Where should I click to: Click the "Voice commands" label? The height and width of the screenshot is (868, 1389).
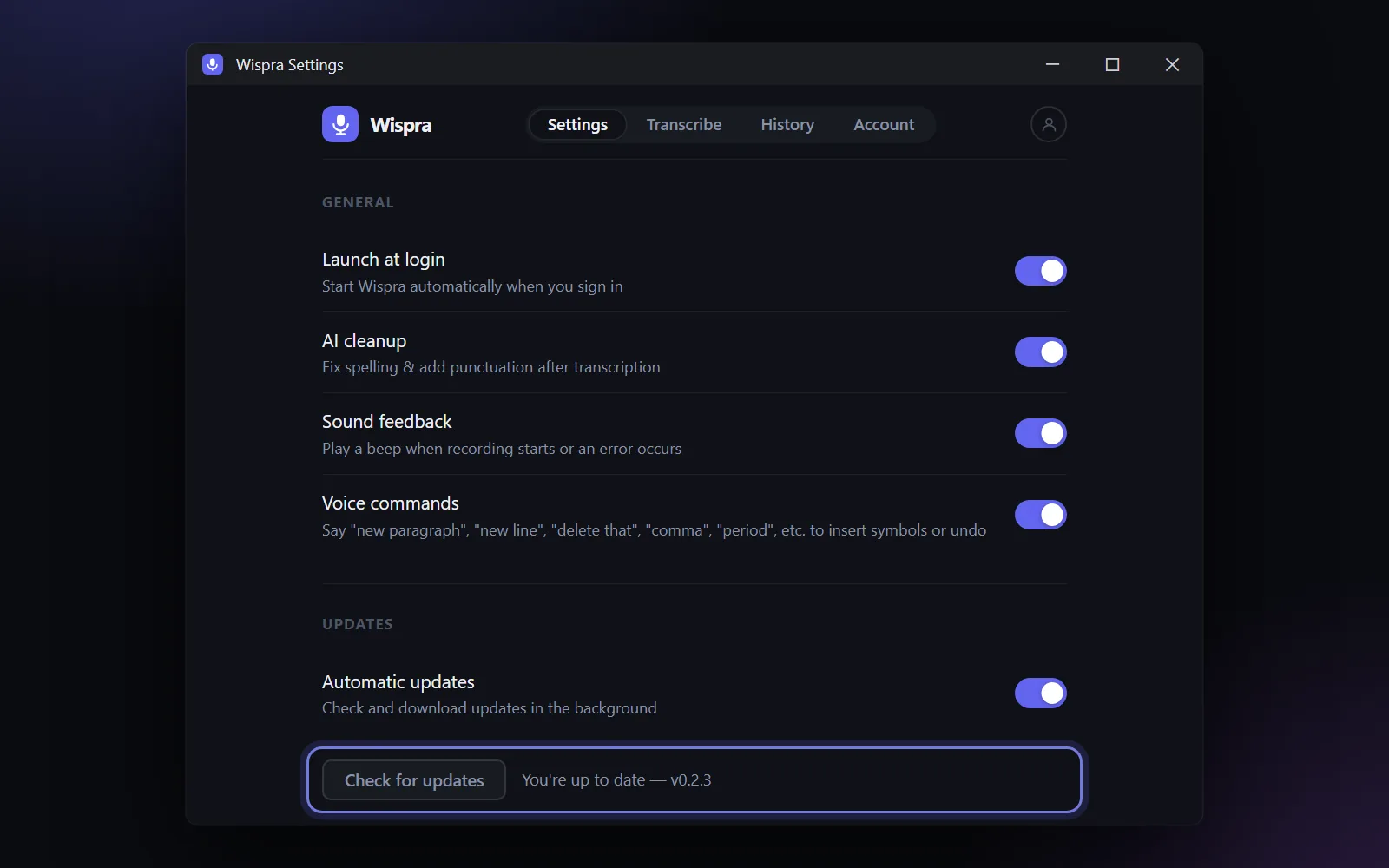coord(391,503)
